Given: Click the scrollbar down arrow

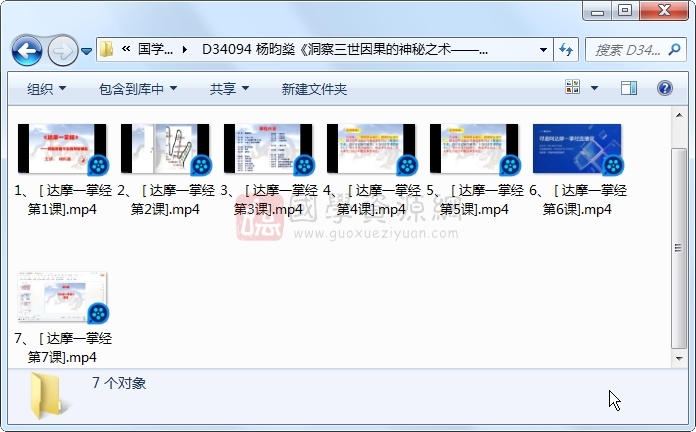Looking at the screenshot, I should [x=679, y=358].
